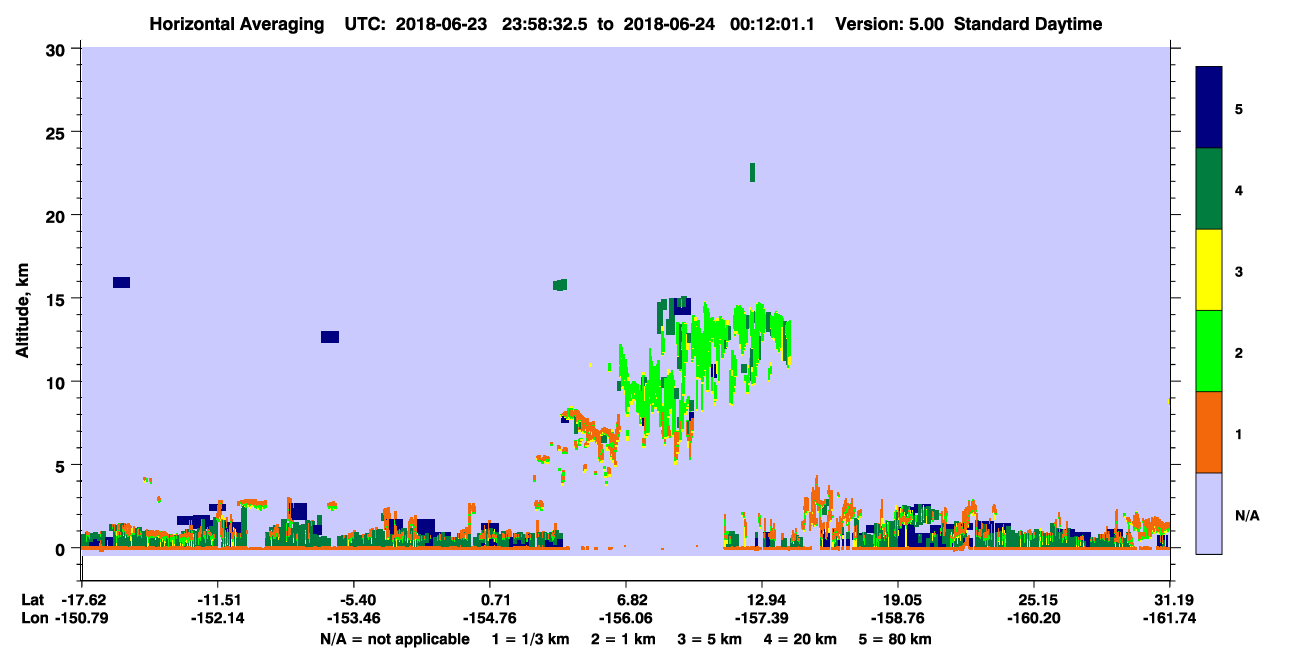The width and height of the screenshot is (1300, 667).
Task: Click the longitude value -158.76
Action: pyautogui.click(x=898, y=618)
